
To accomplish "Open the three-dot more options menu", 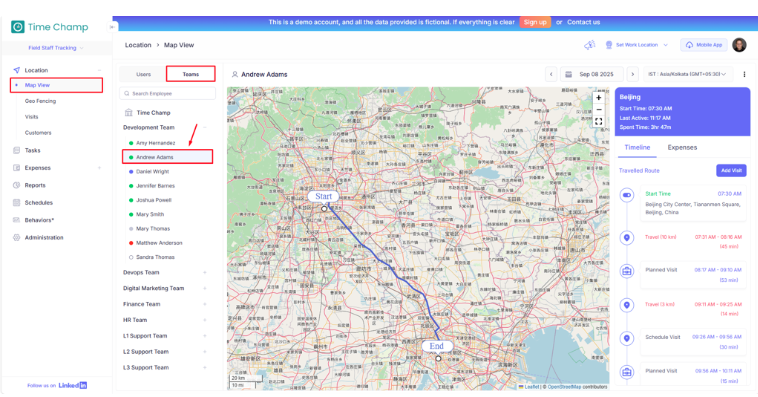I will 744,74.
